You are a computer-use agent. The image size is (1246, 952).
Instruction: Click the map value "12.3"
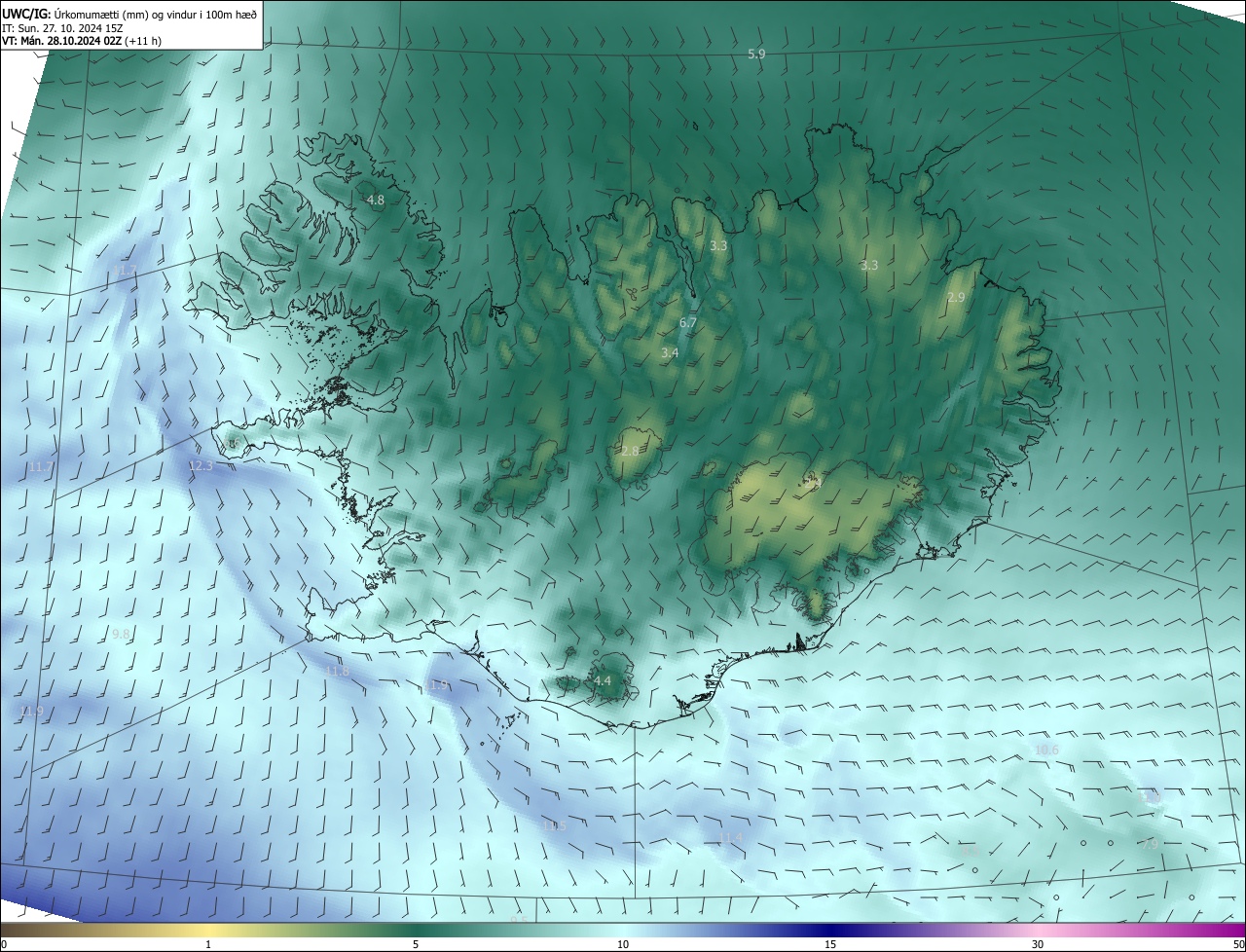201,466
